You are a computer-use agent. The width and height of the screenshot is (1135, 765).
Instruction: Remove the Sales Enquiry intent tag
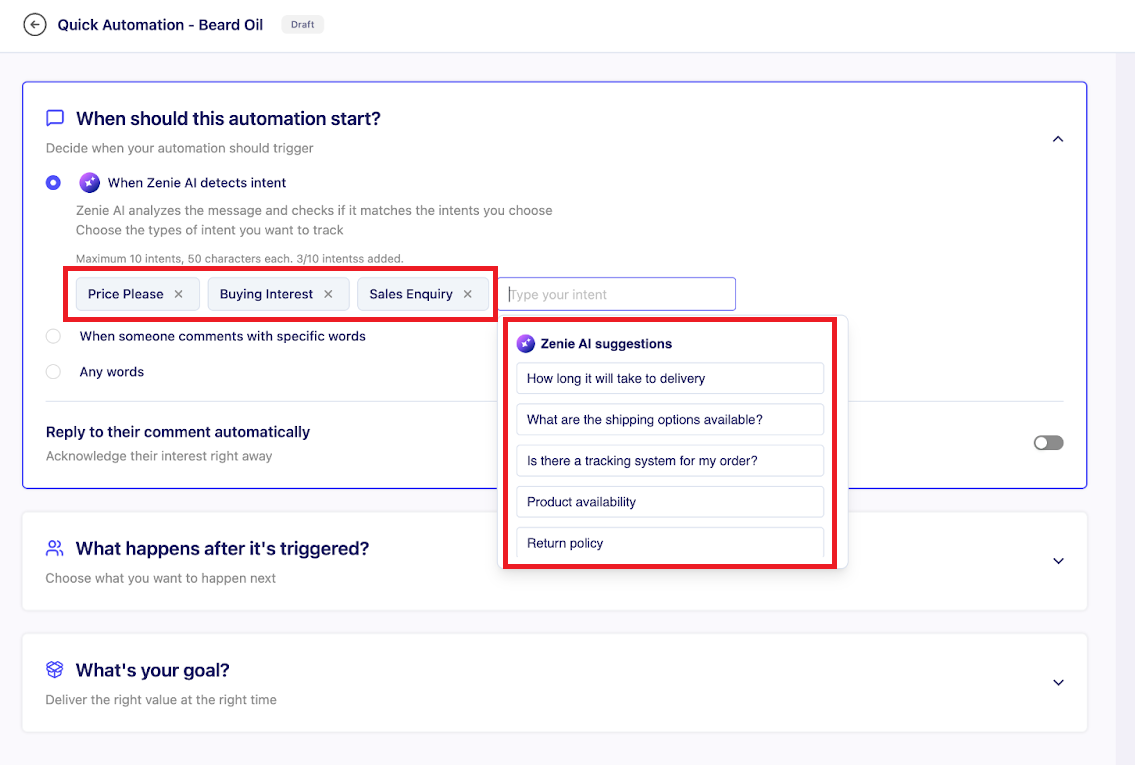467,294
